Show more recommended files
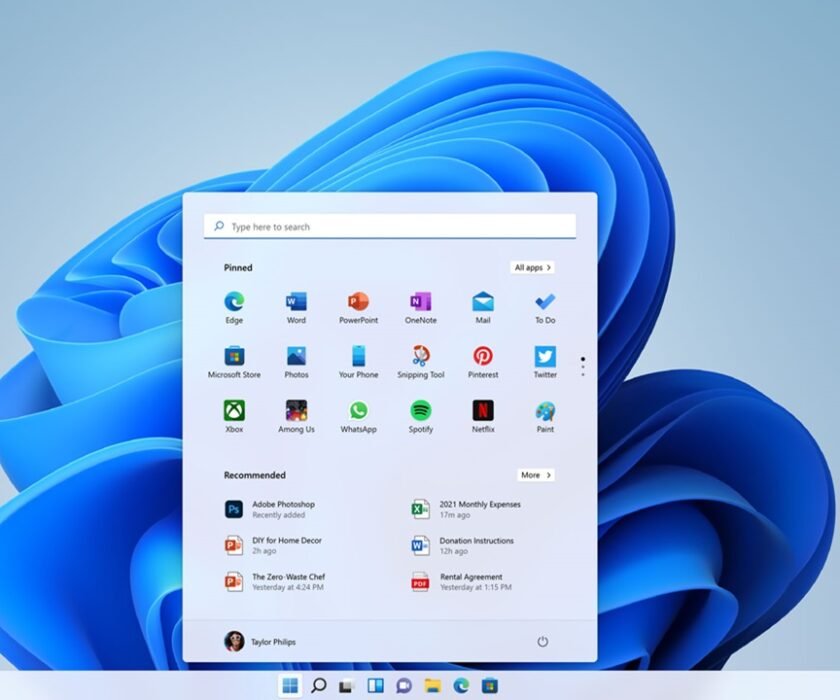The image size is (840, 700). pyautogui.click(x=535, y=475)
